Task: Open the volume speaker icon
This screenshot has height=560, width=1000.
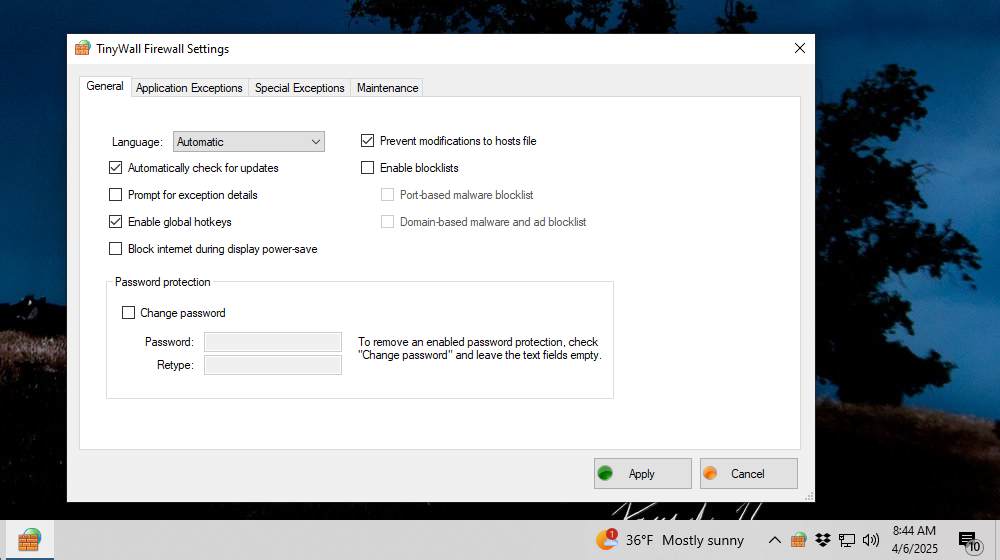Action: tap(871, 540)
